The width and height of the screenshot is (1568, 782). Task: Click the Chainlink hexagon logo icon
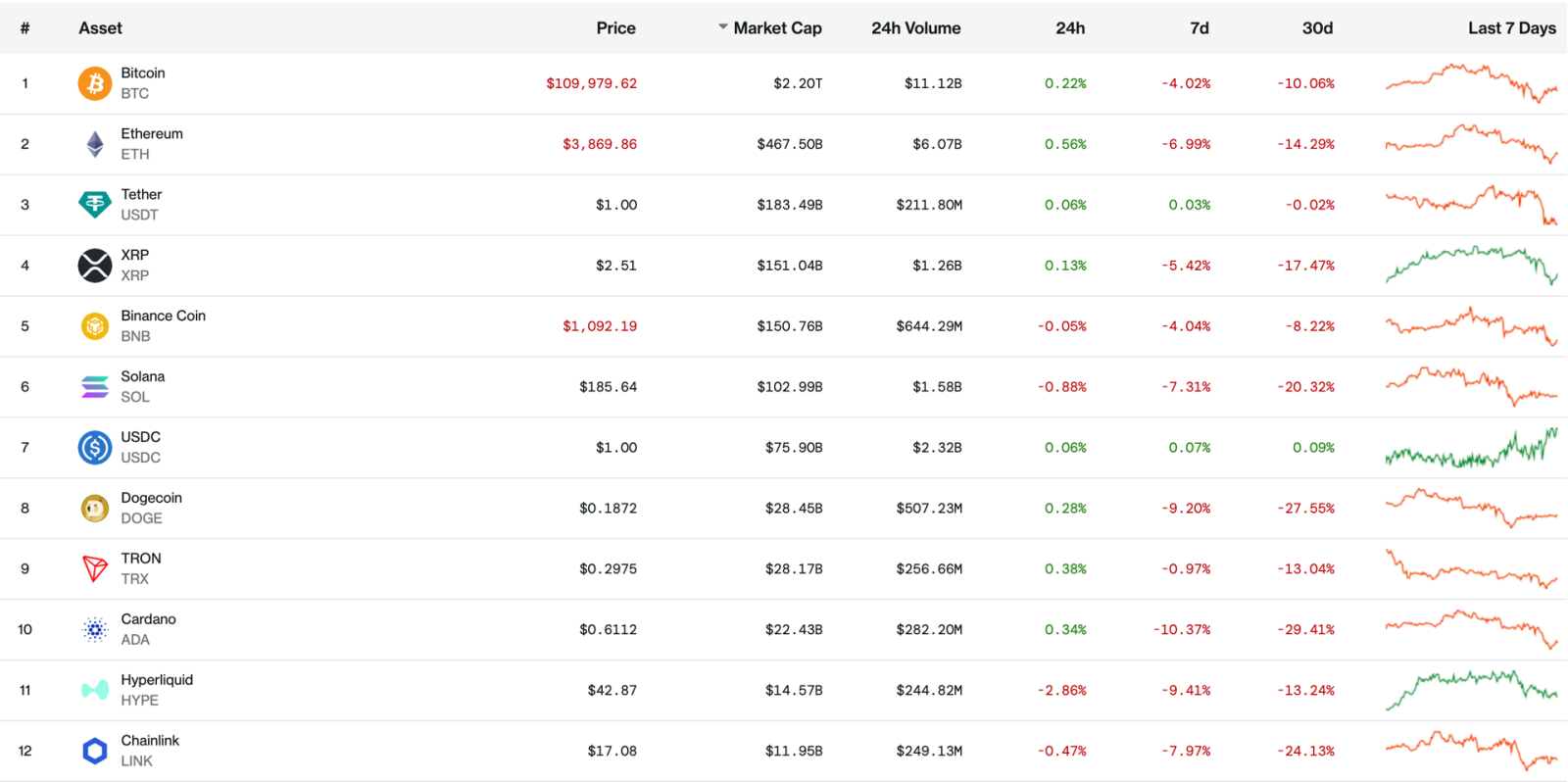[x=95, y=752]
